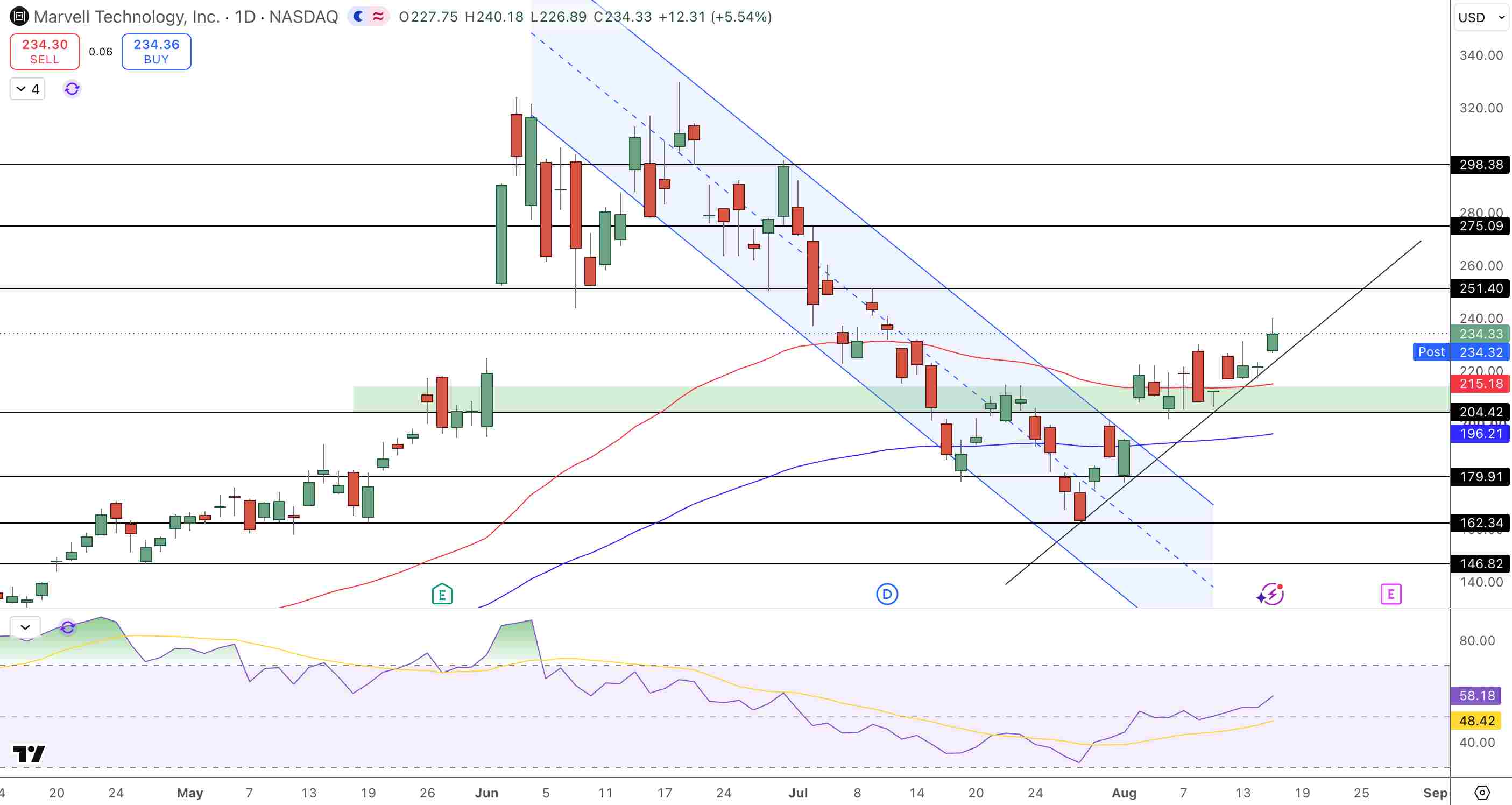Click the Jun label on the time axis

pyautogui.click(x=486, y=793)
